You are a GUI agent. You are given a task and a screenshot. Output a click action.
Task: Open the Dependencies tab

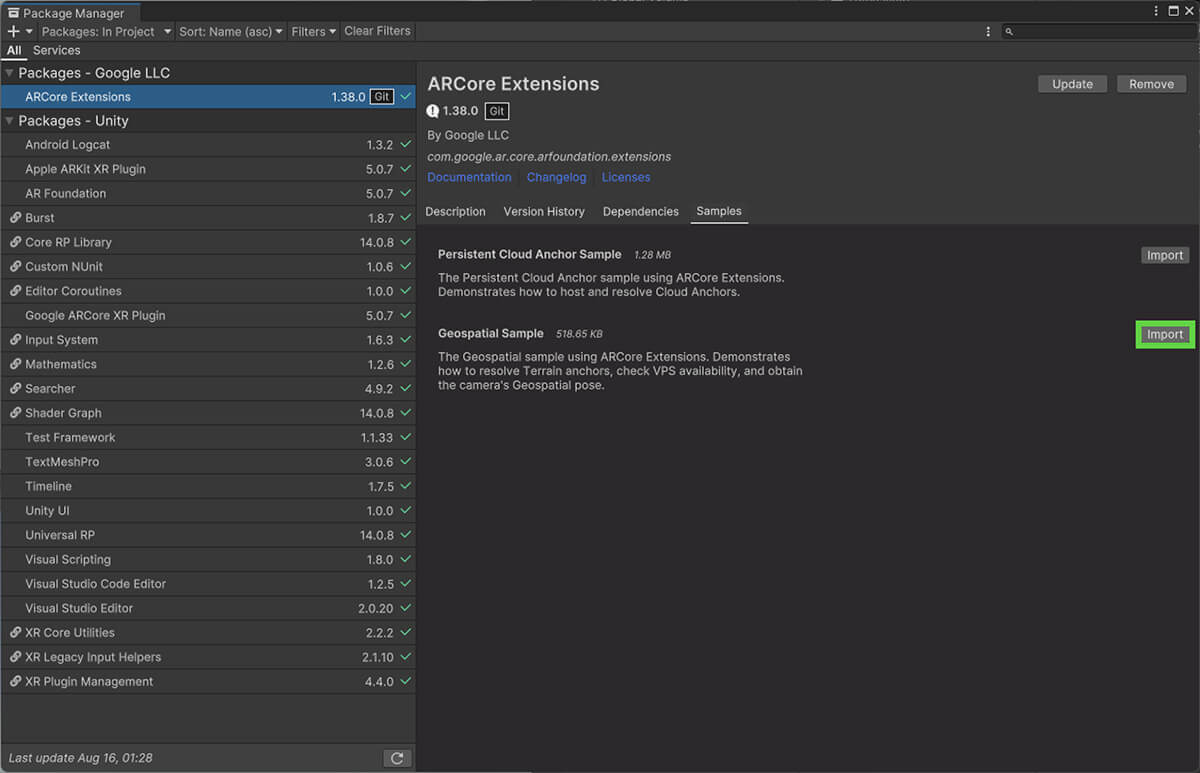pos(641,212)
